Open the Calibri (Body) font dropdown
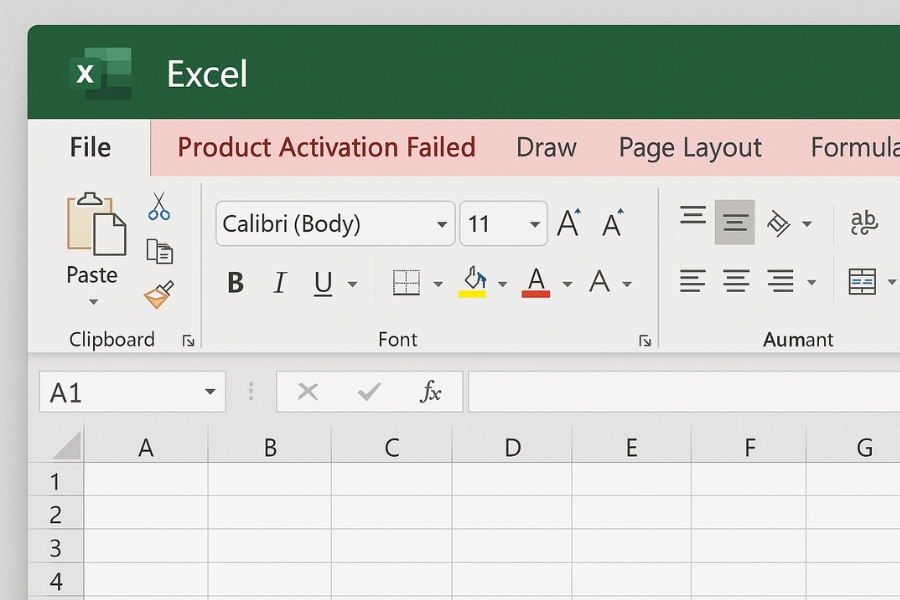 (x=442, y=224)
